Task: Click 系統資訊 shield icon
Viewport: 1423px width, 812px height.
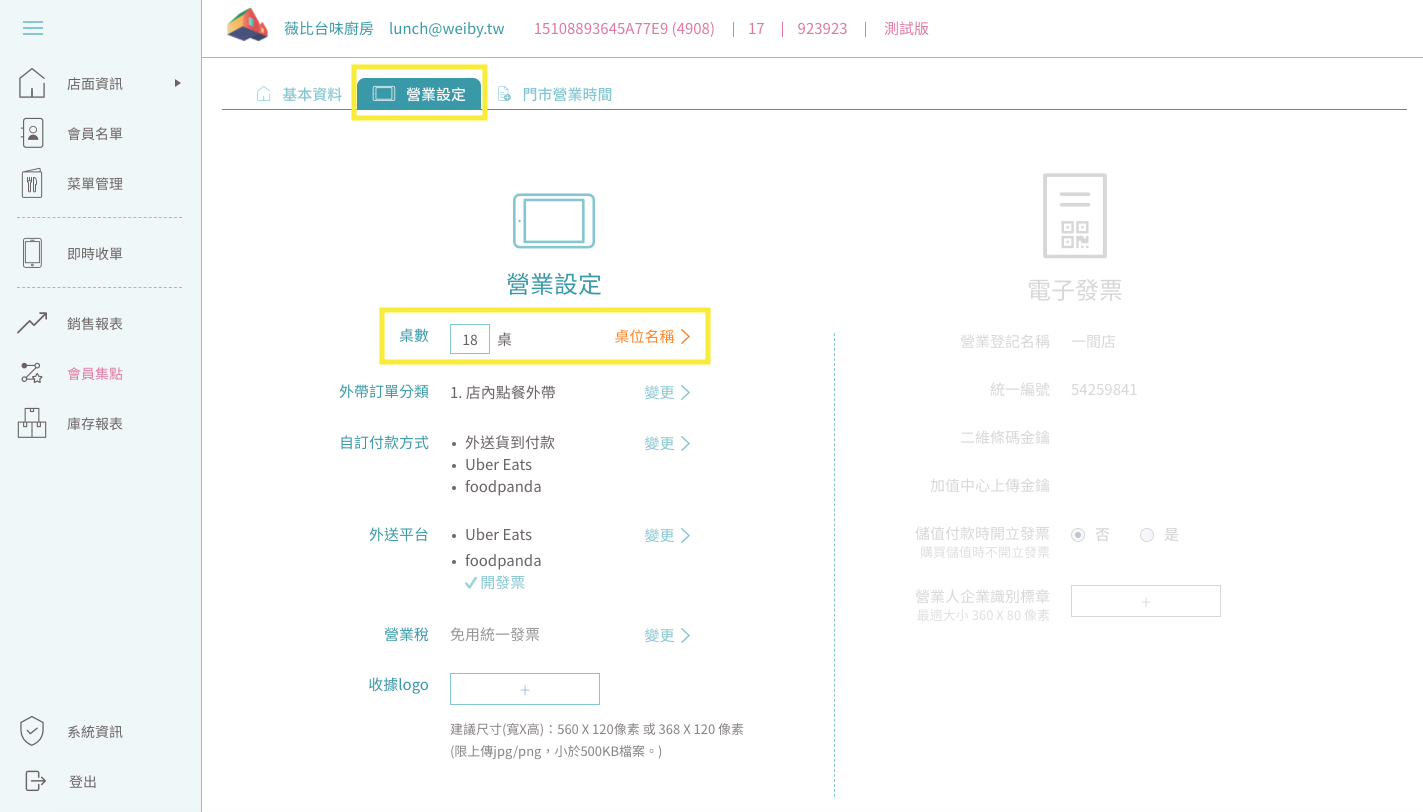Action: (32, 731)
